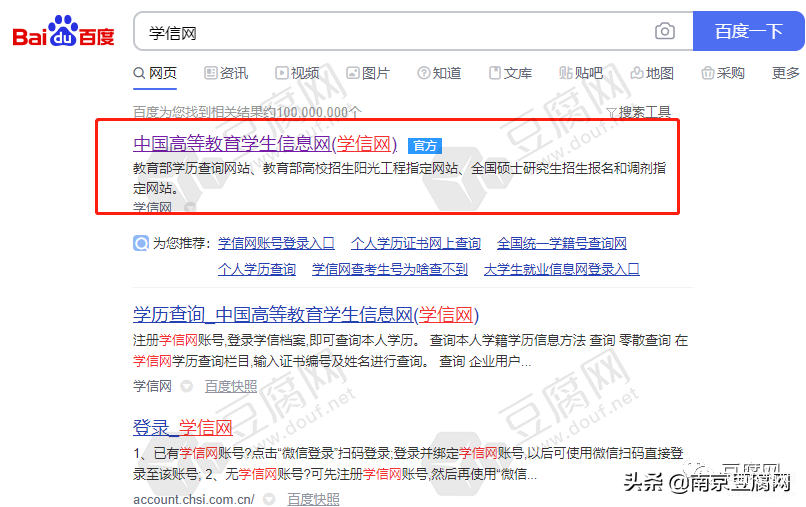Open the 文库 tab
The width and height of the screenshot is (806, 507).
(x=510, y=73)
